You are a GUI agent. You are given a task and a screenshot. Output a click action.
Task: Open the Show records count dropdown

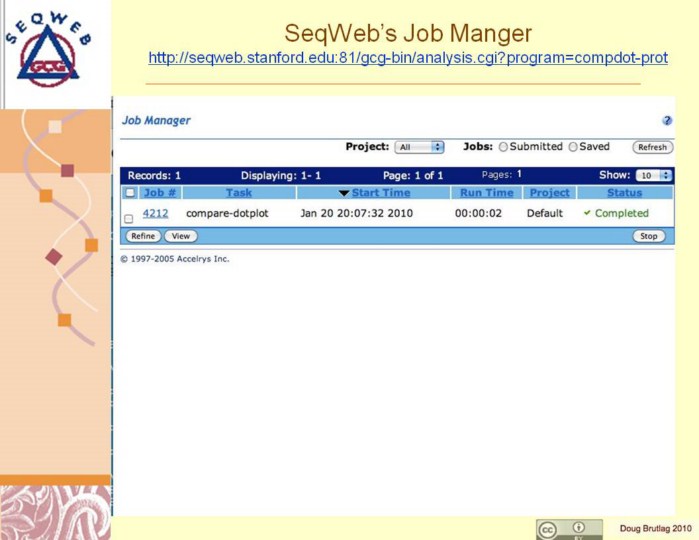click(x=655, y=175)
